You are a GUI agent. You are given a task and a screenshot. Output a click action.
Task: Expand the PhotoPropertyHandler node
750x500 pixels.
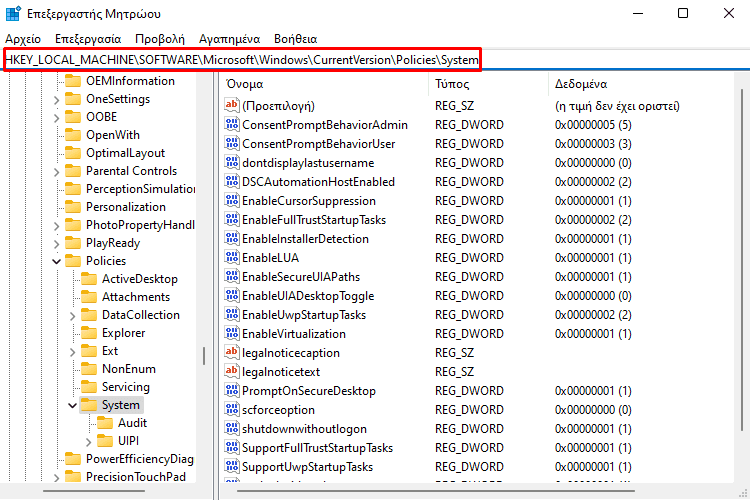pyautogui.click(x=56, y=226)
